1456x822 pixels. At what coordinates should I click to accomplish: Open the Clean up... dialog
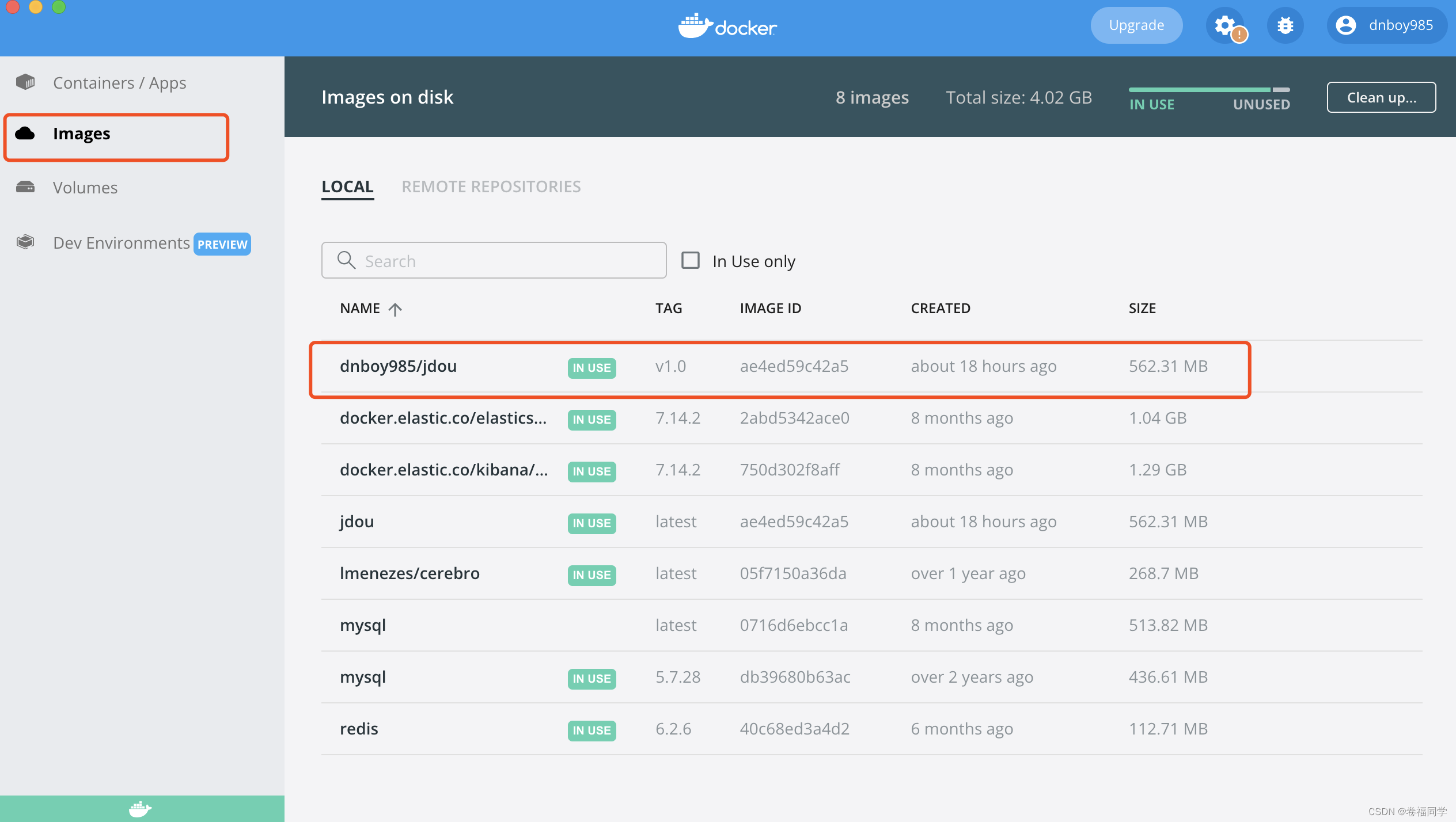(1381, 97)
